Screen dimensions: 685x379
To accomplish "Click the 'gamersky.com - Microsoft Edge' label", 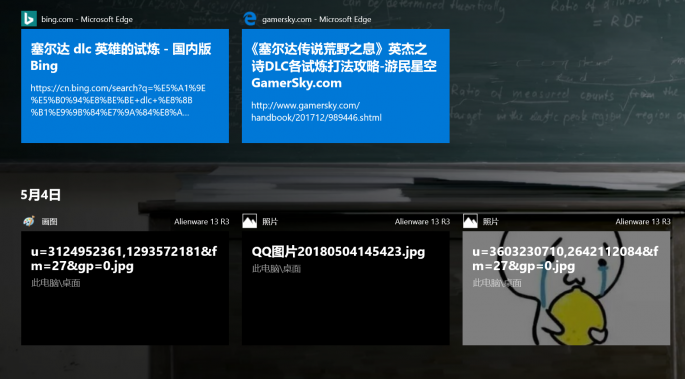I will (316, 19).
